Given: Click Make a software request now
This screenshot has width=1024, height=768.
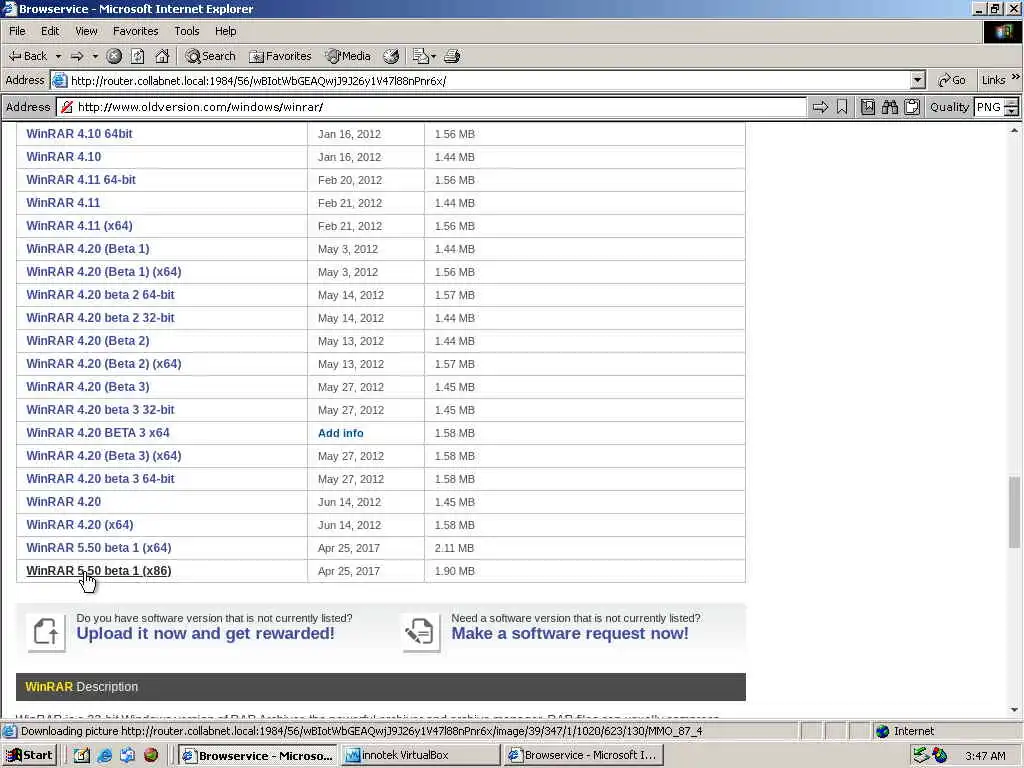Looking at the screenshot, I should [569, 633].
